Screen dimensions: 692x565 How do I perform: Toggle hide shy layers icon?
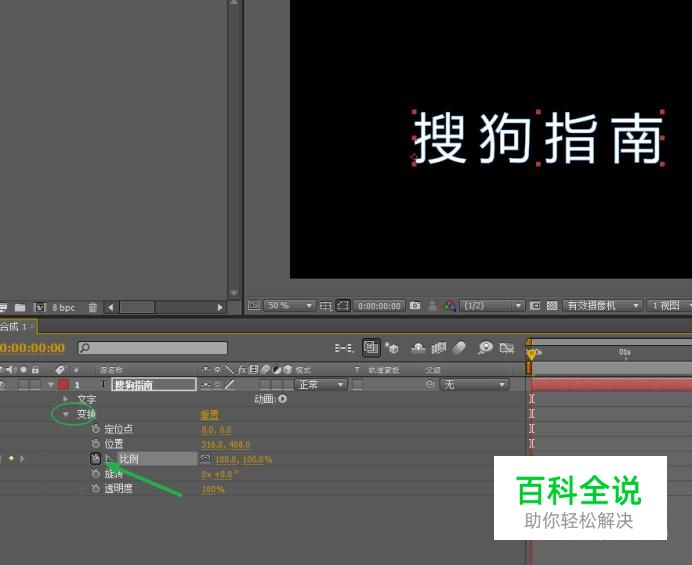tap(418, 348)
